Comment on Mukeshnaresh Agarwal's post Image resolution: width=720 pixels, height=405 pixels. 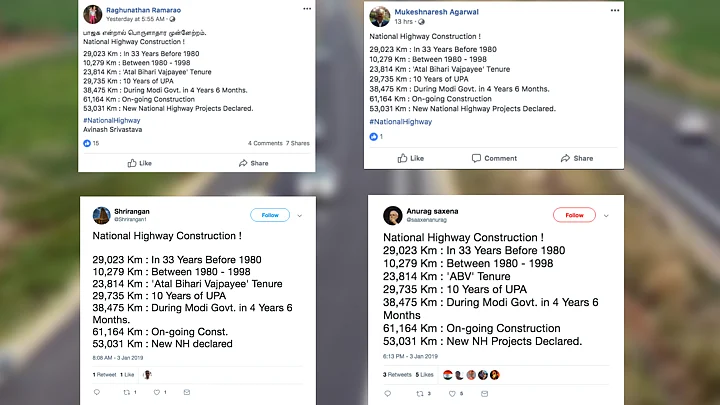[494, 158]
